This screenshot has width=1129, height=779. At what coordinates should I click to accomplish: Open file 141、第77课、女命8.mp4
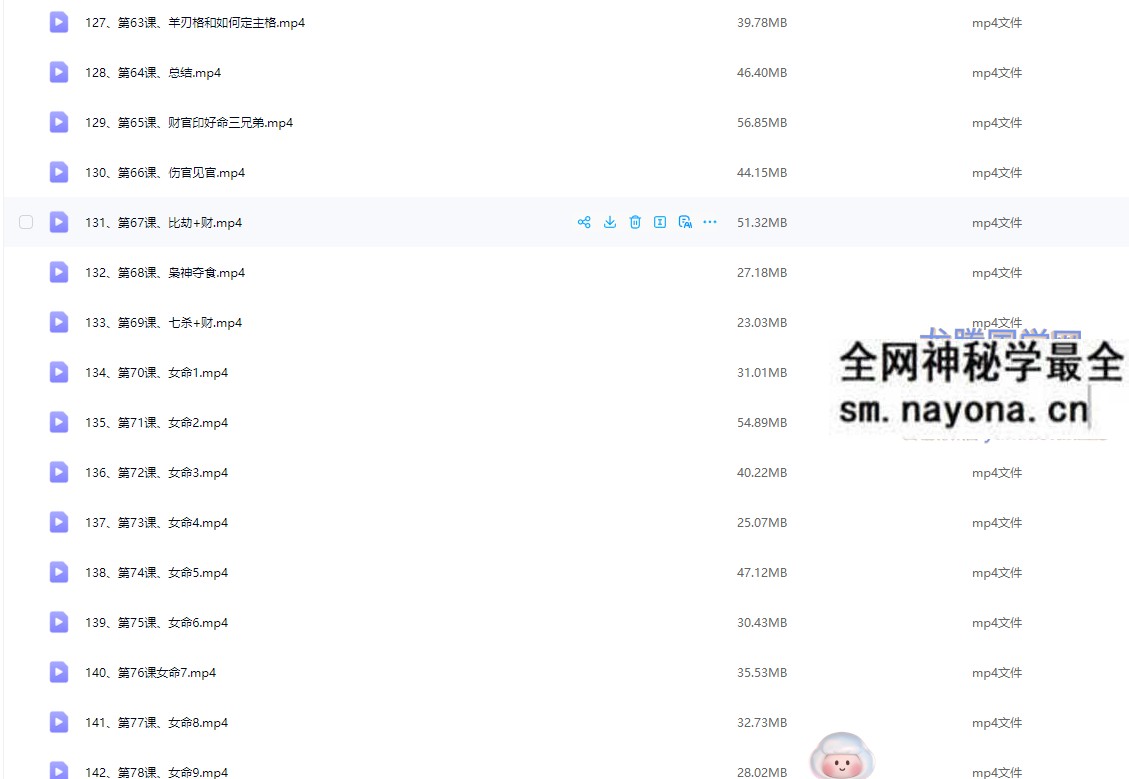coord(156,722)
